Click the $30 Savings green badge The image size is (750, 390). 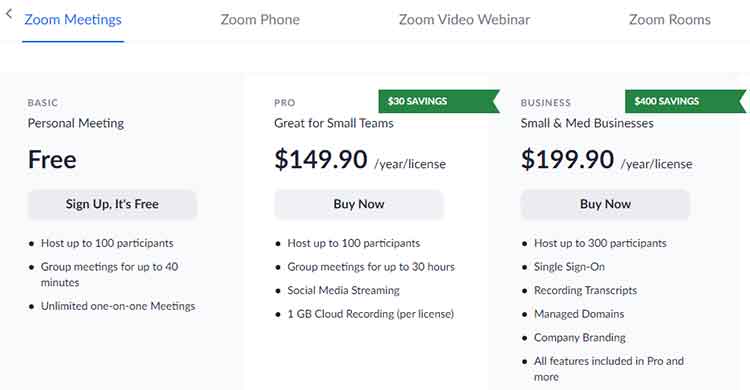coord(439,101)
